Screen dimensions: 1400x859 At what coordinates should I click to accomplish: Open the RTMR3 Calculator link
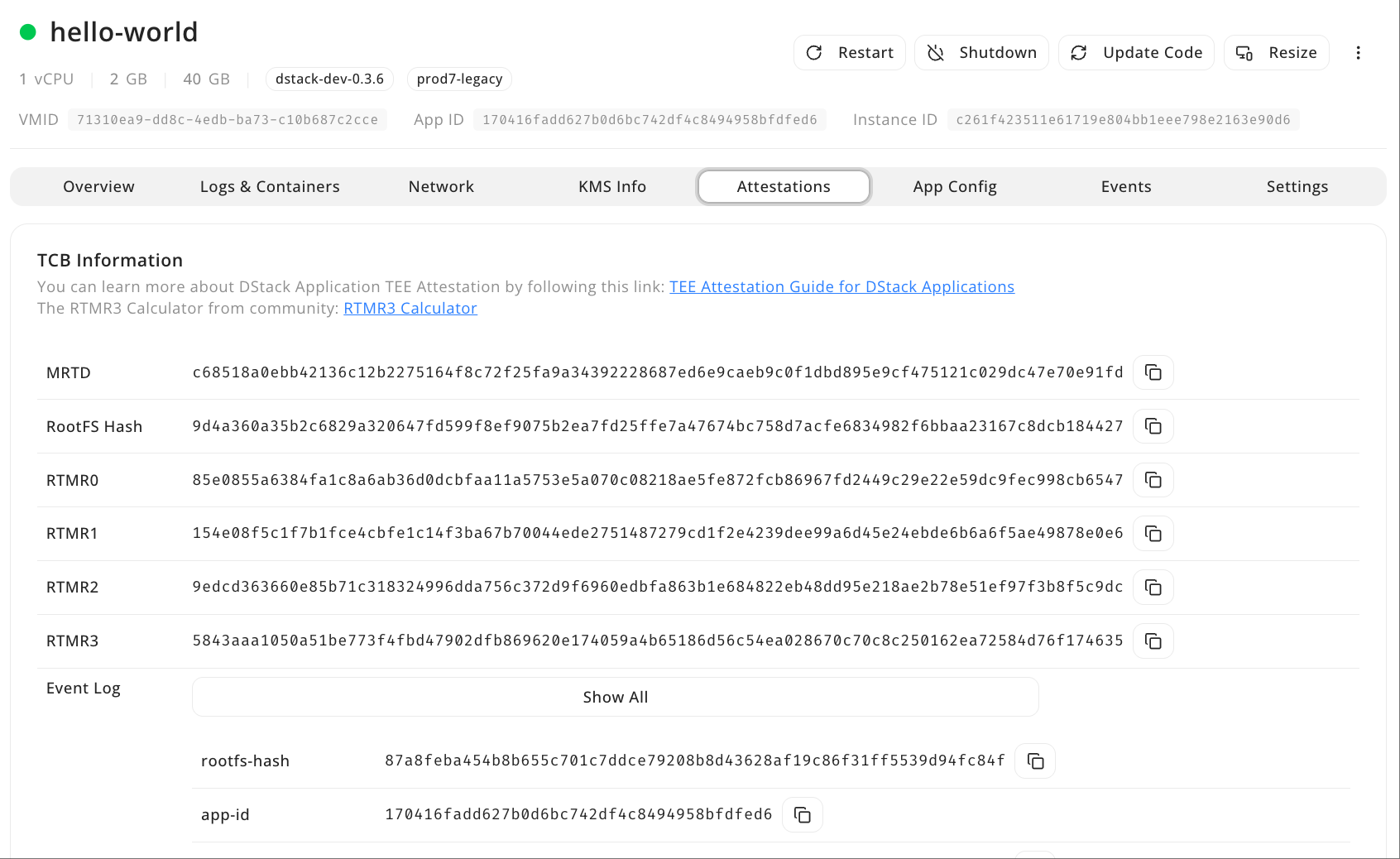point(410,308)
